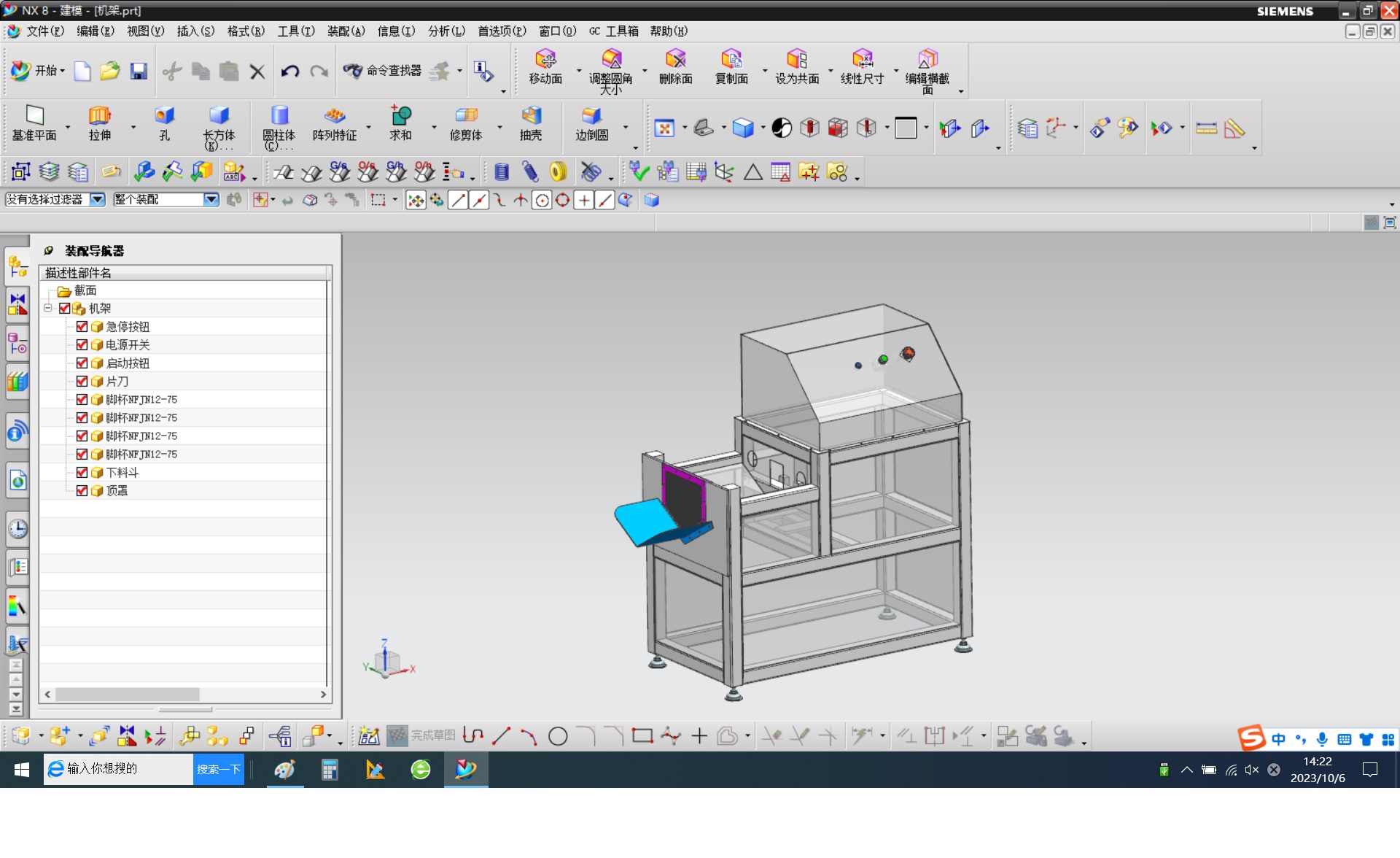Click the Datum Plane (基准平面) tool
This screenshot has width=1400, height=858.
click(x=34, y=116)
